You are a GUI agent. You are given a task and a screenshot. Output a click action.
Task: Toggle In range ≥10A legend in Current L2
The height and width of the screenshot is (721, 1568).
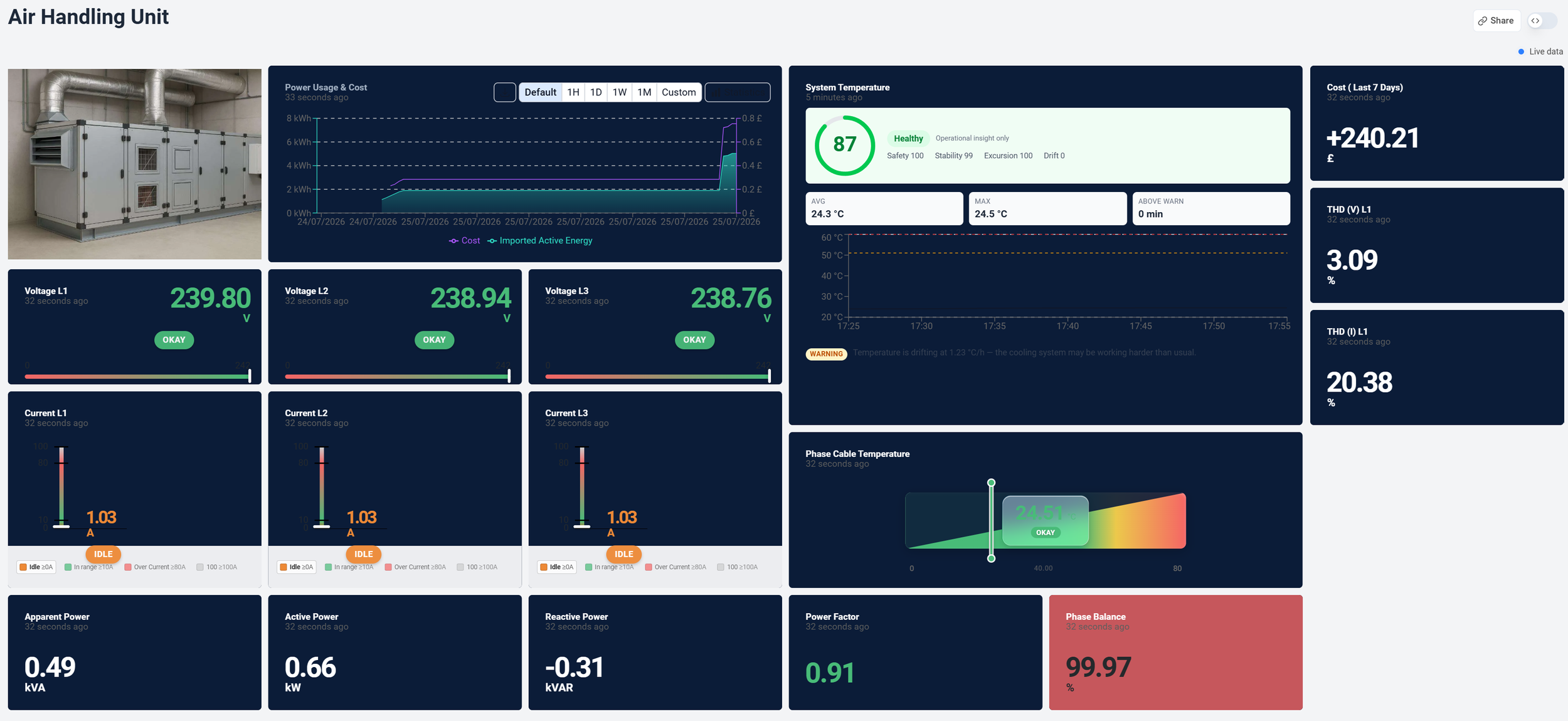(349, 567)
